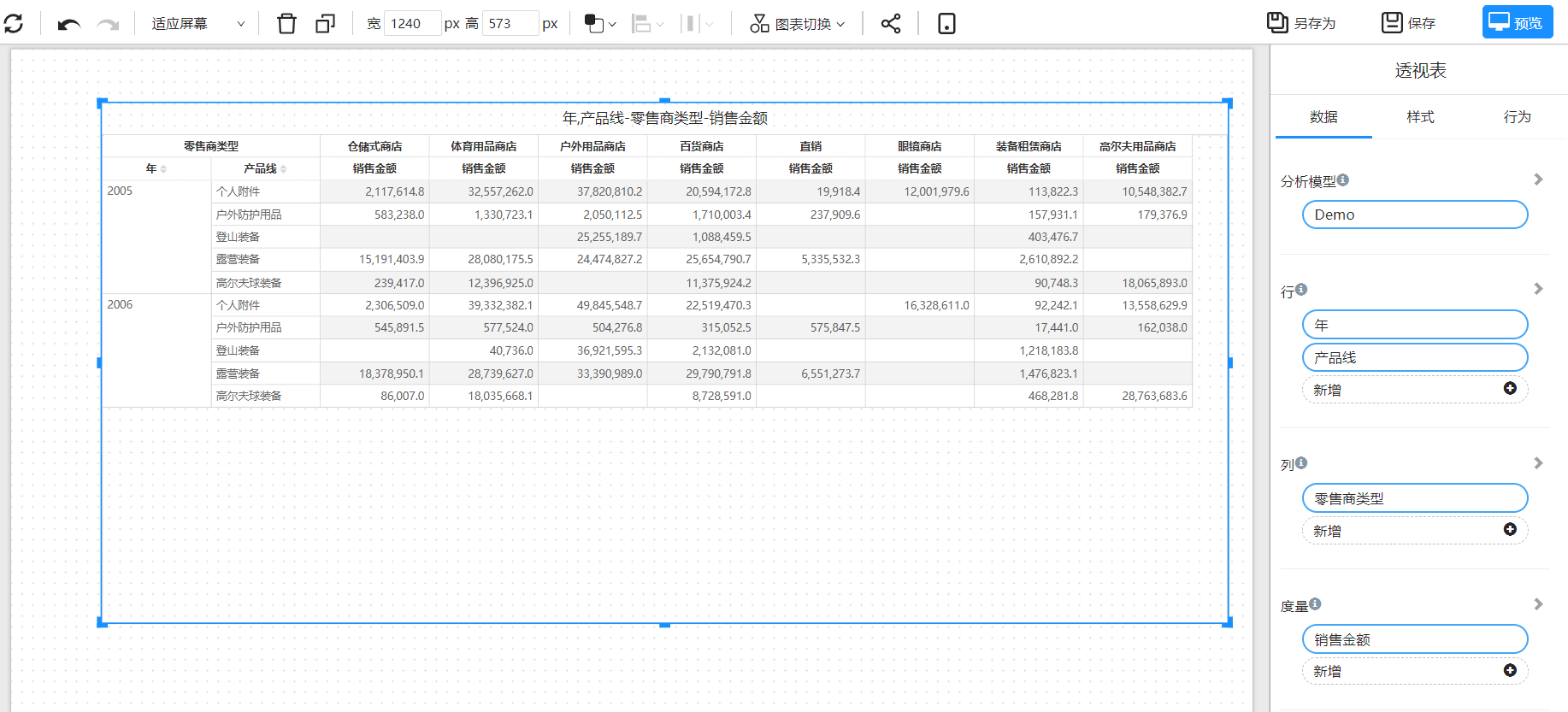This screenshot has width=1568, height=712.
Task: Sort by the 年 column header arrows
Action: (x=163, y=169)
